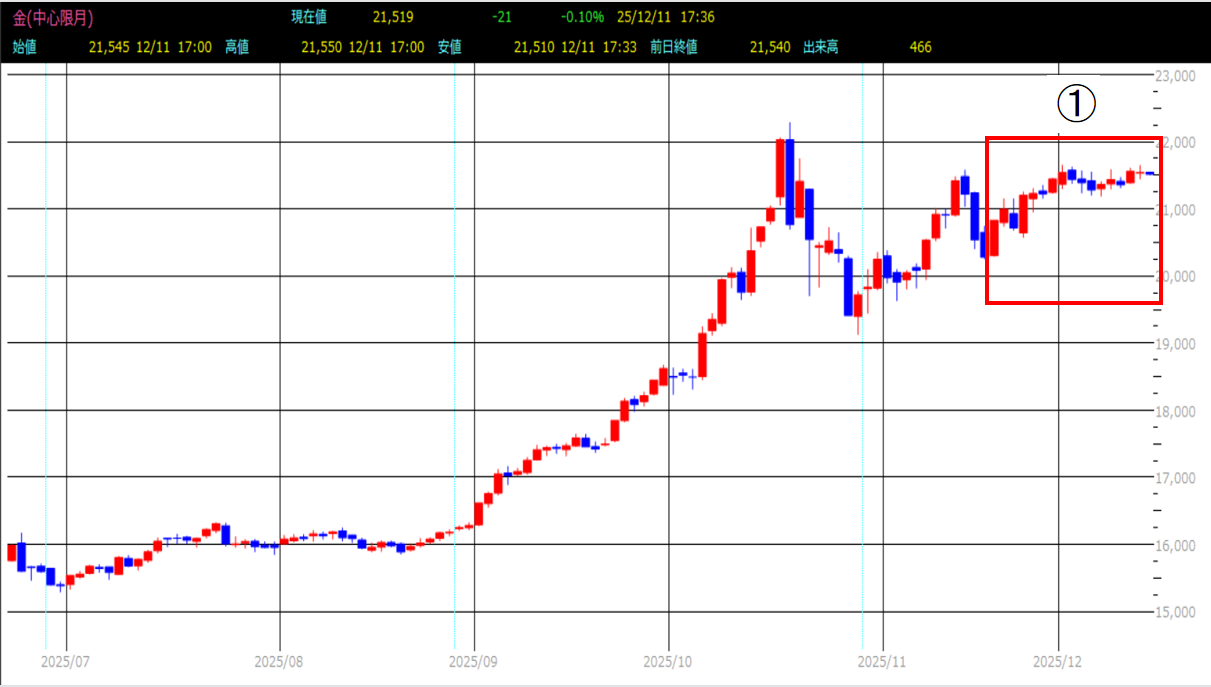Click the -0.10% change percentage

tap(581, 18)
